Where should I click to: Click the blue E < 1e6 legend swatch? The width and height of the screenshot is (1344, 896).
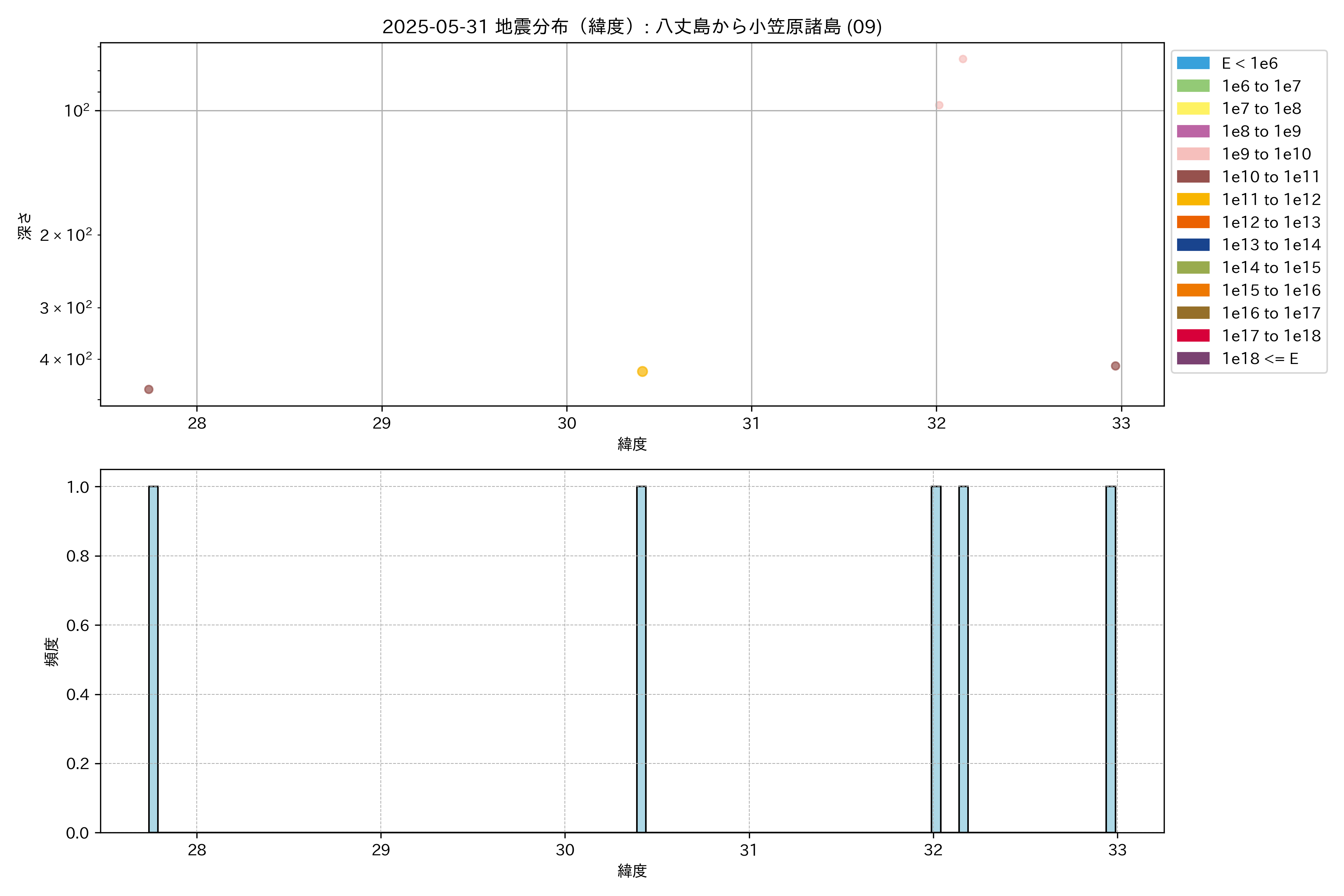tap(1192, 63)
